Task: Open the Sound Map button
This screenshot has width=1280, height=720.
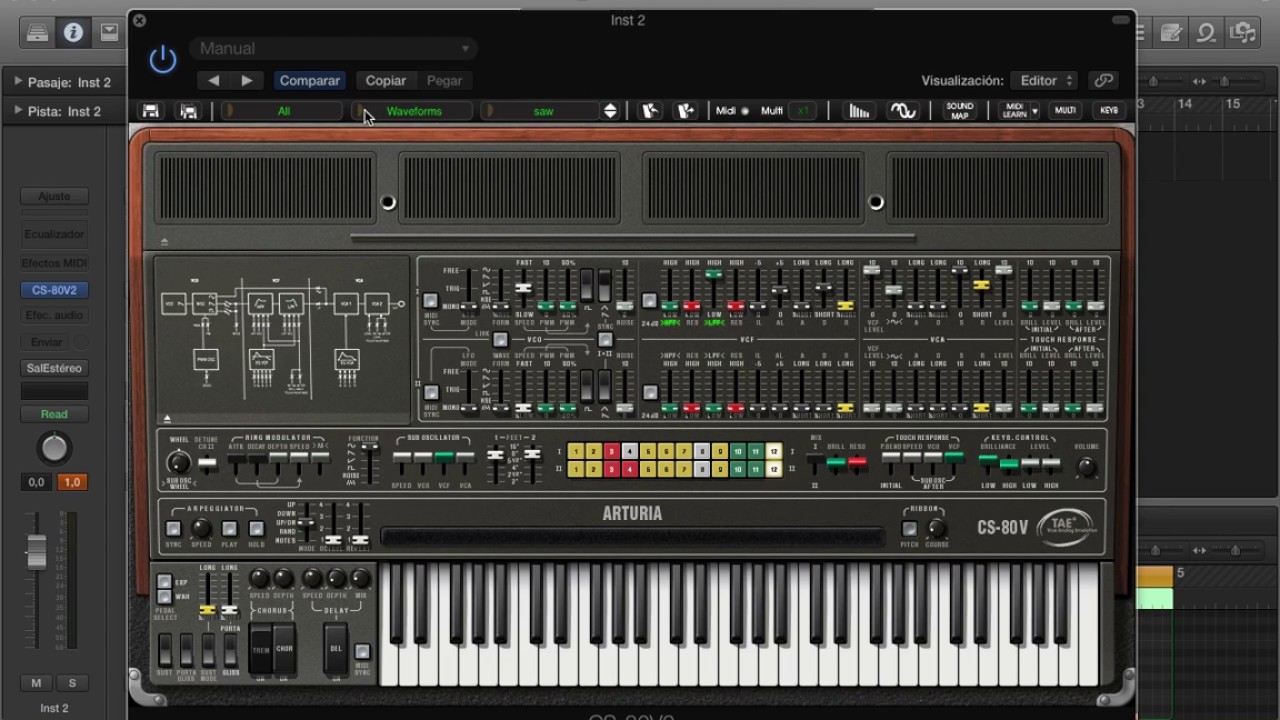Action: click(959, 111)
